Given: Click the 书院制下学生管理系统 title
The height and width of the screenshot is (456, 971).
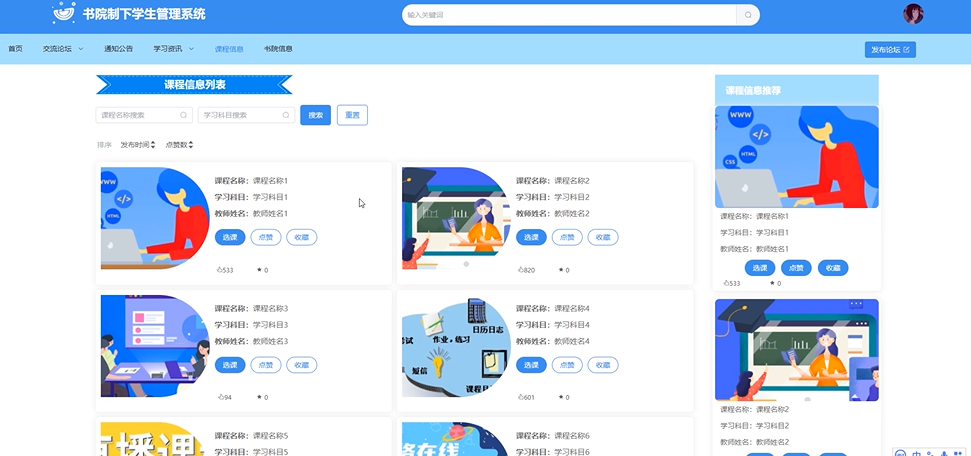Looking at the screenshot, I should point(144,14).
